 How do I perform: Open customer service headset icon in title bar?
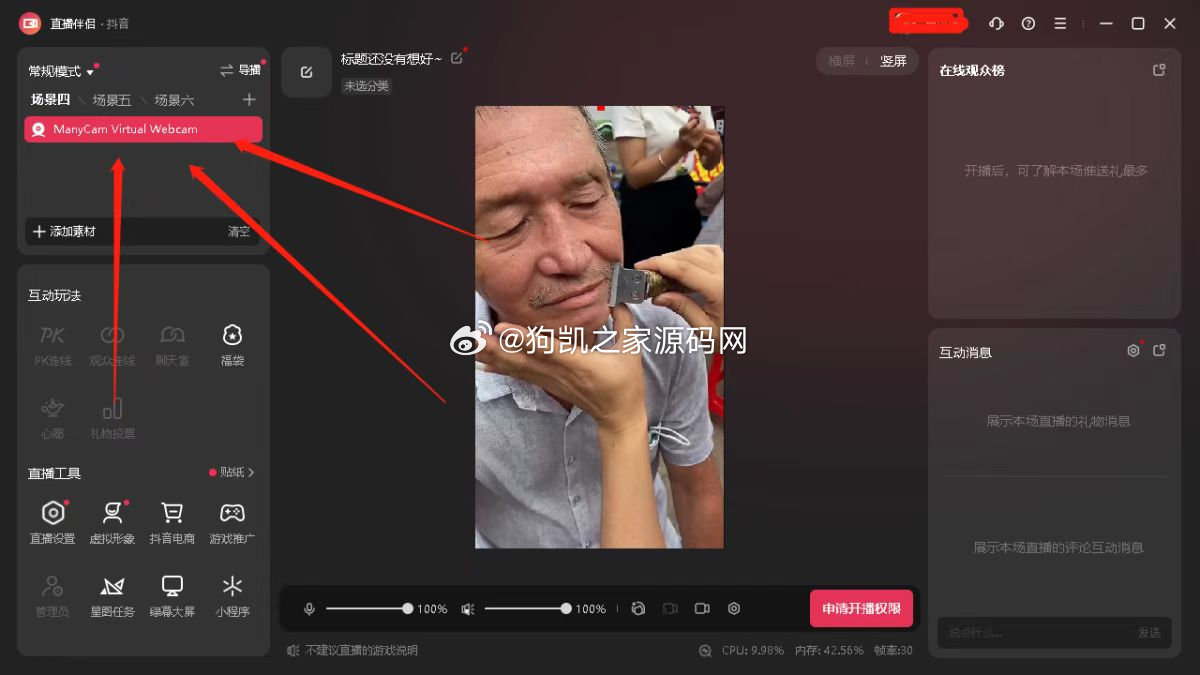(996, 23)
